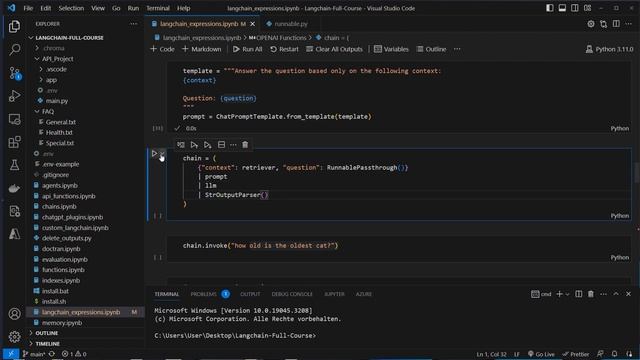Image resolution: width=640 pixels, height=360 pixels.
Task: Add a new Markdown cell
Action: 202,49
